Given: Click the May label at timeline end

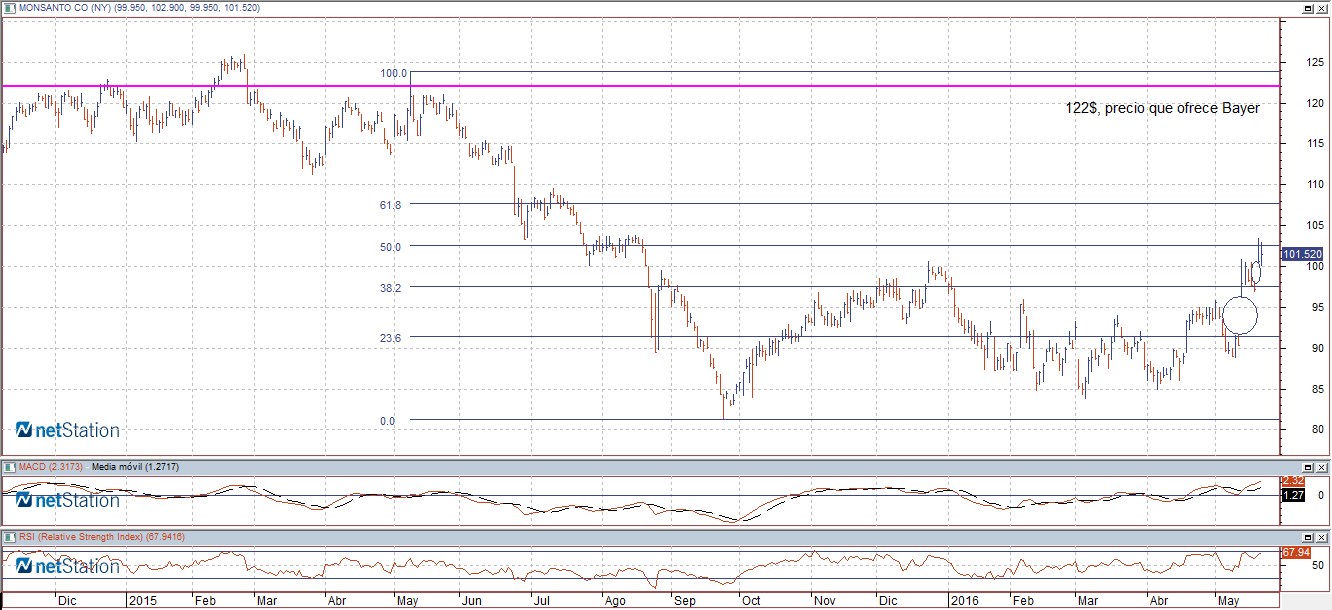Looking at the screenshot, I should click(x=1227, y=601).
